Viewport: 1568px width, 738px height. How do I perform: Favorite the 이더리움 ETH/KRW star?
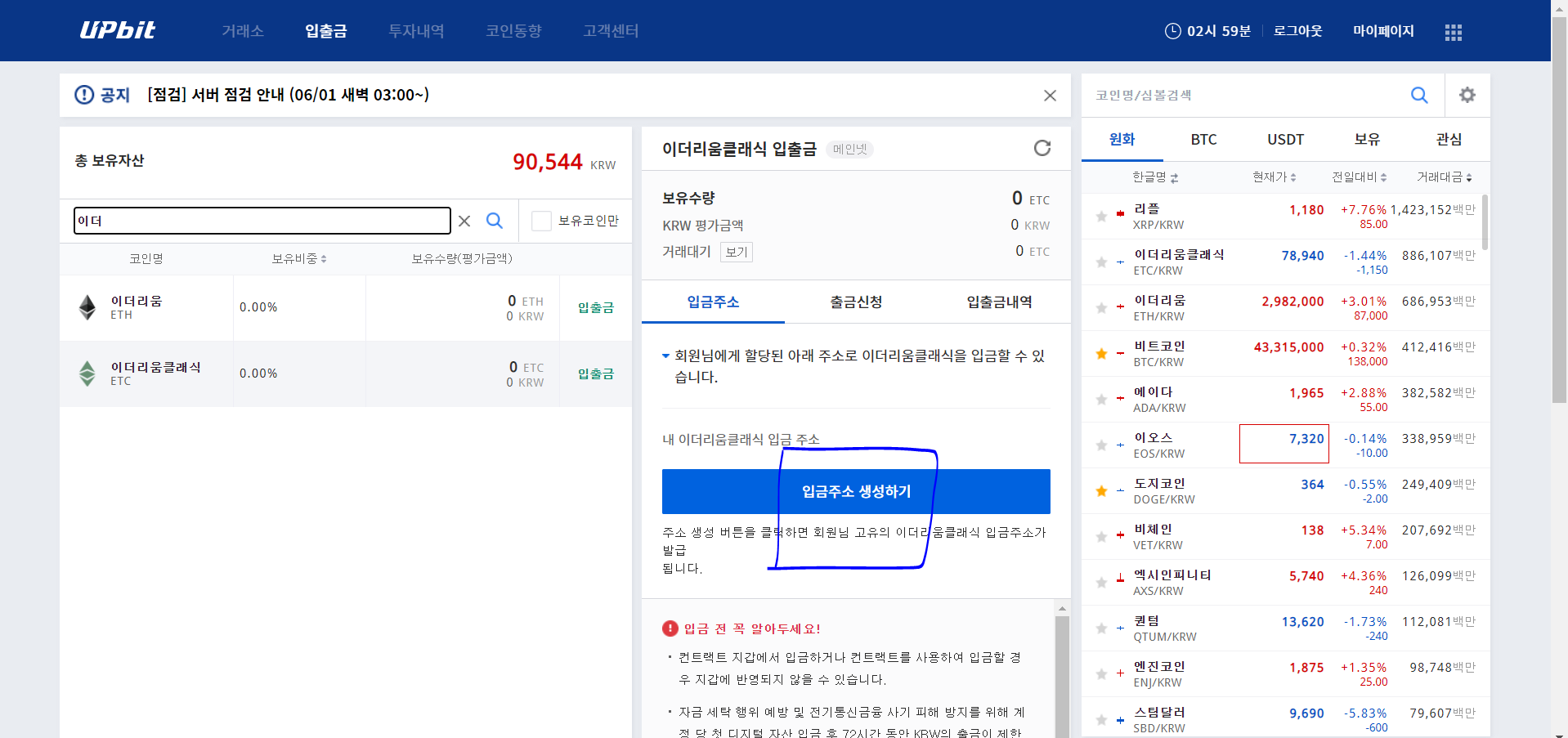pyautogui.click(x=1101, y=308)
